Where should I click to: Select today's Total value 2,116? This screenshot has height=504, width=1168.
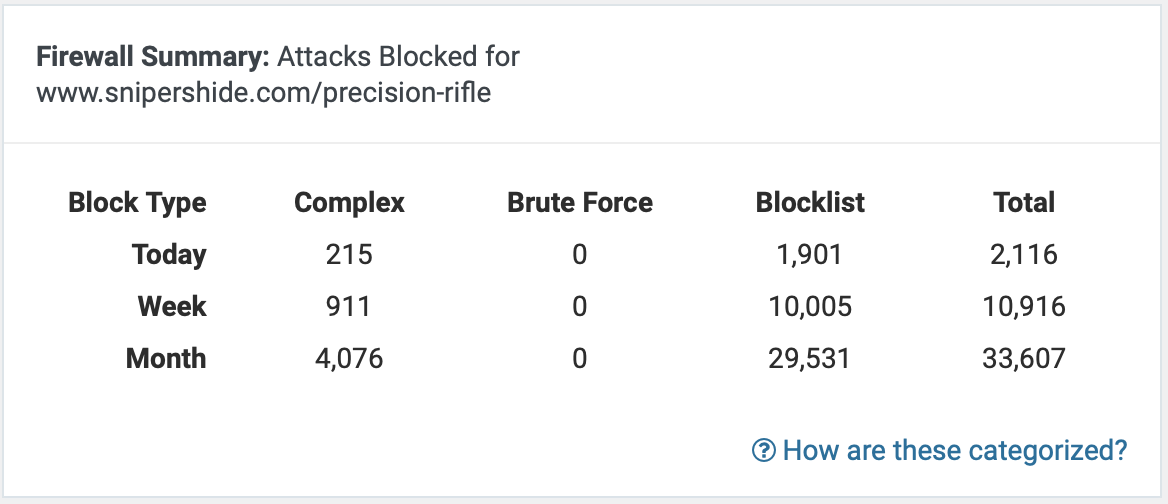point(1024,255)
